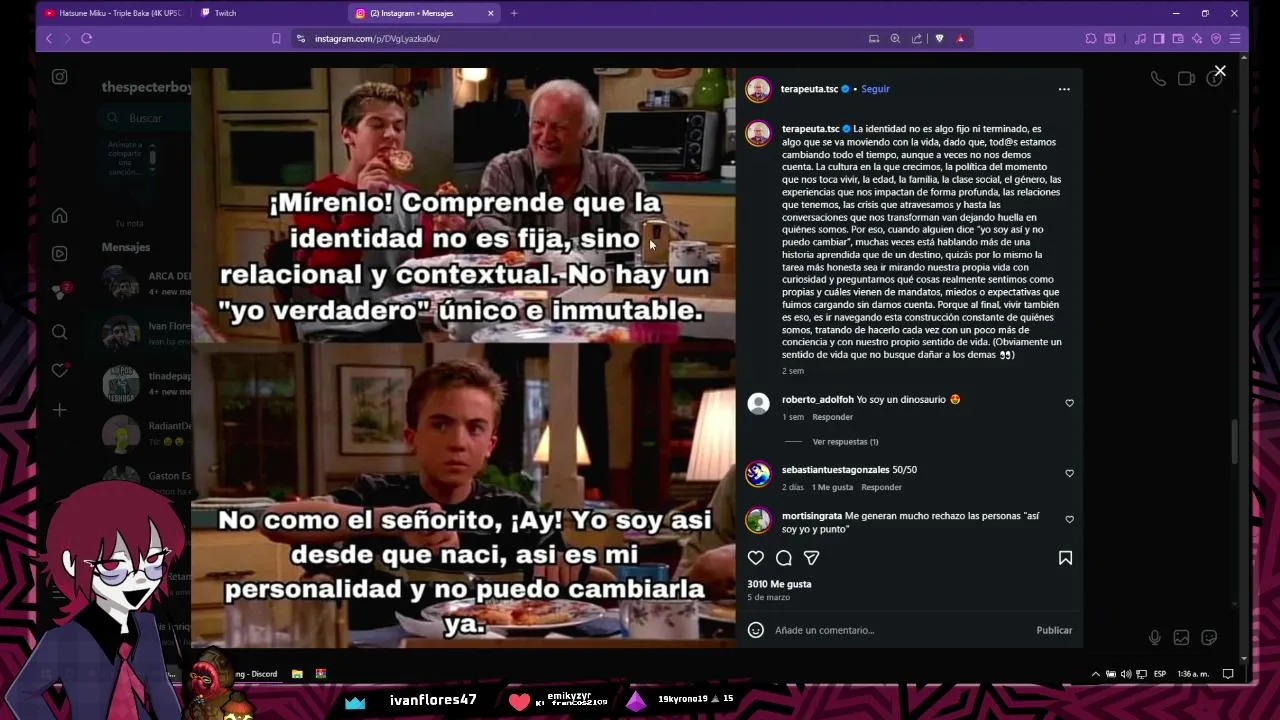Expand Ver respuestas (1)
The height and width of the screenshot is (720, 1280).
tap(845, 441)
